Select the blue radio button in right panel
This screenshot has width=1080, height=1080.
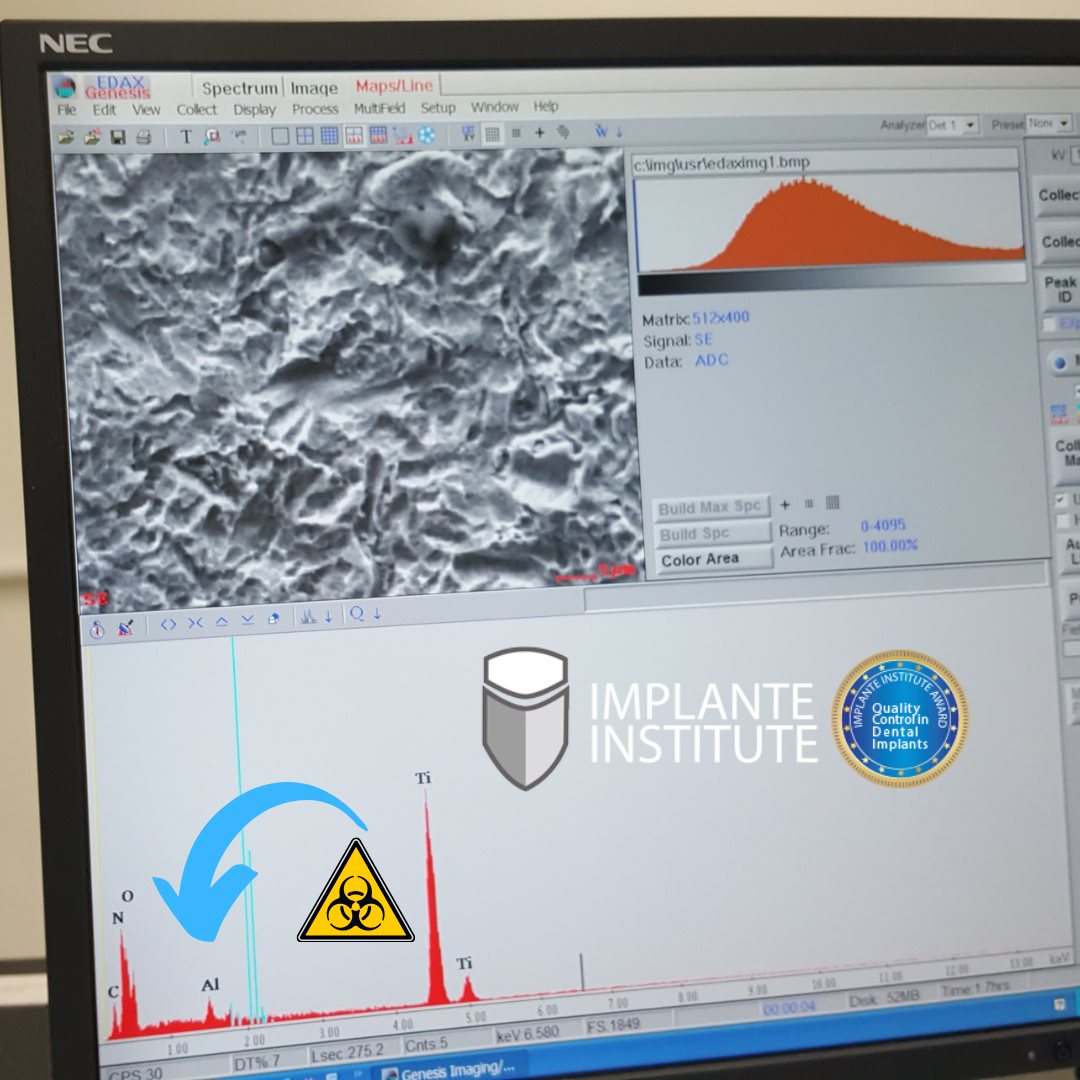click(x=1060, y=362)
